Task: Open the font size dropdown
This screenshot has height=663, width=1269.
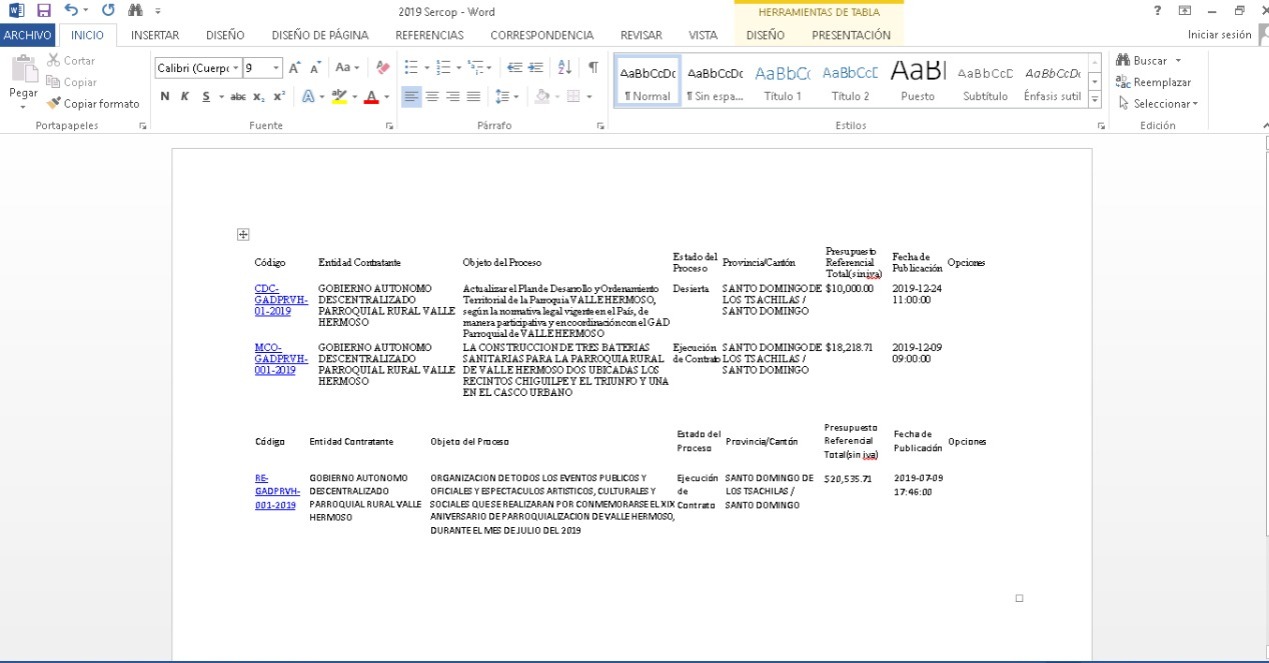Action: point(276,68)
